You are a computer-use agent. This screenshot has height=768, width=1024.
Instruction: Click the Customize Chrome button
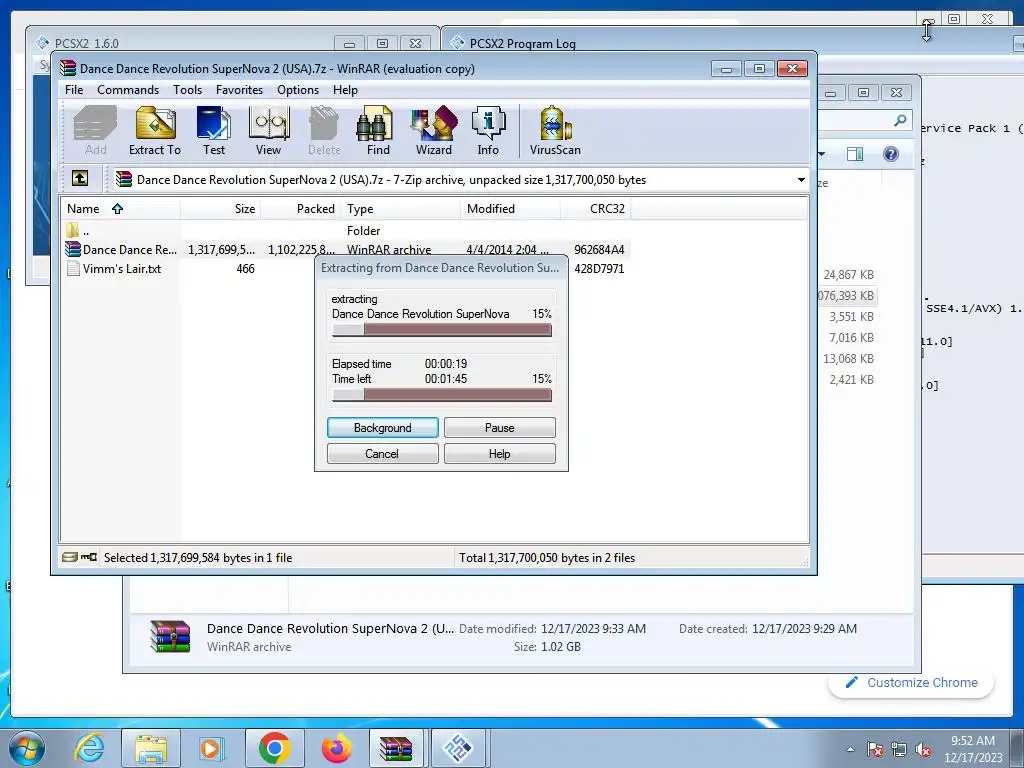[x=912, y=682]
